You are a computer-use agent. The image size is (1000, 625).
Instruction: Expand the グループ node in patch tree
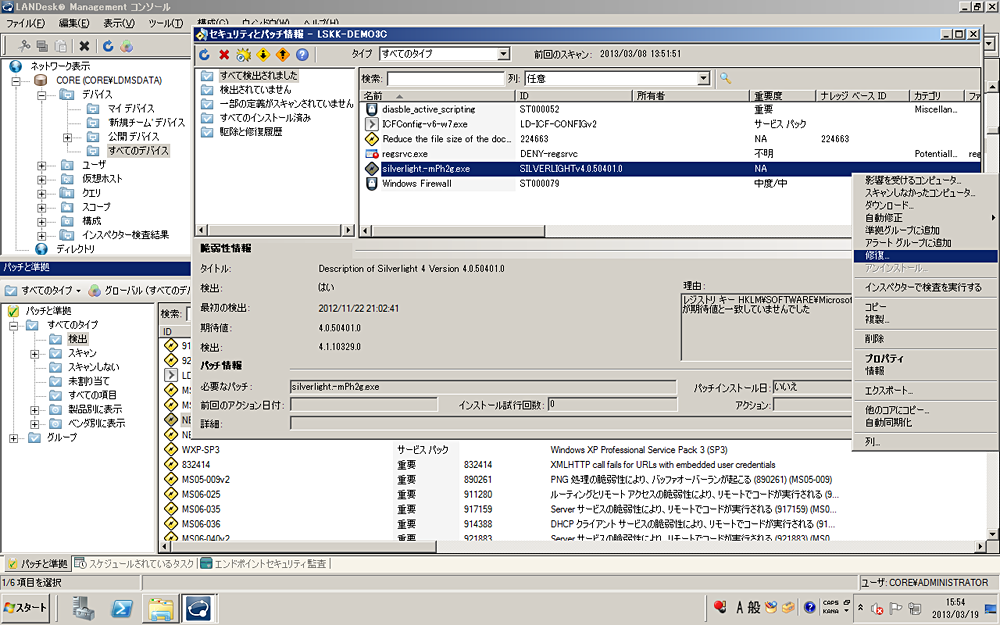click(13, 438)
